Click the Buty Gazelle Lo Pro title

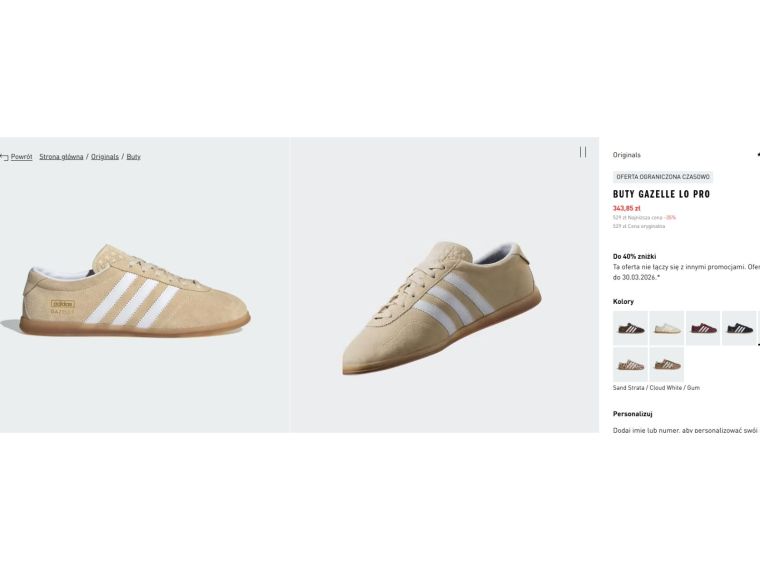coord(661,194)
